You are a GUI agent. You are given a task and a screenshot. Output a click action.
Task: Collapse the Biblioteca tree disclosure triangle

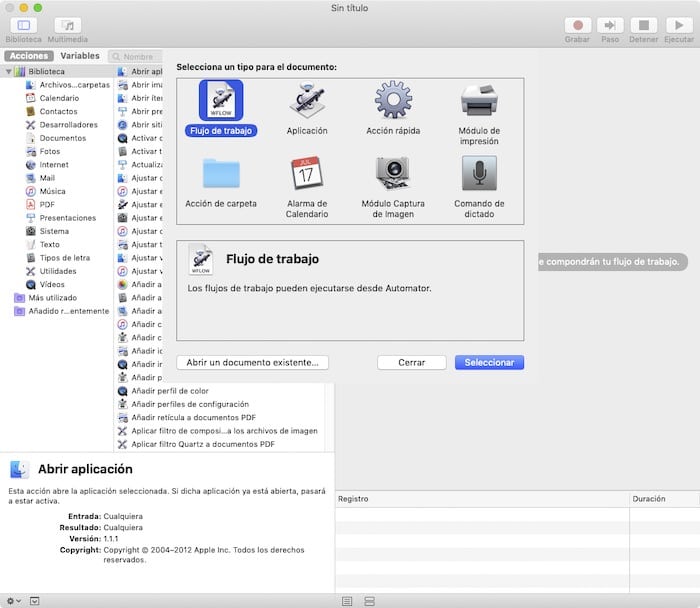click(9, 72)
